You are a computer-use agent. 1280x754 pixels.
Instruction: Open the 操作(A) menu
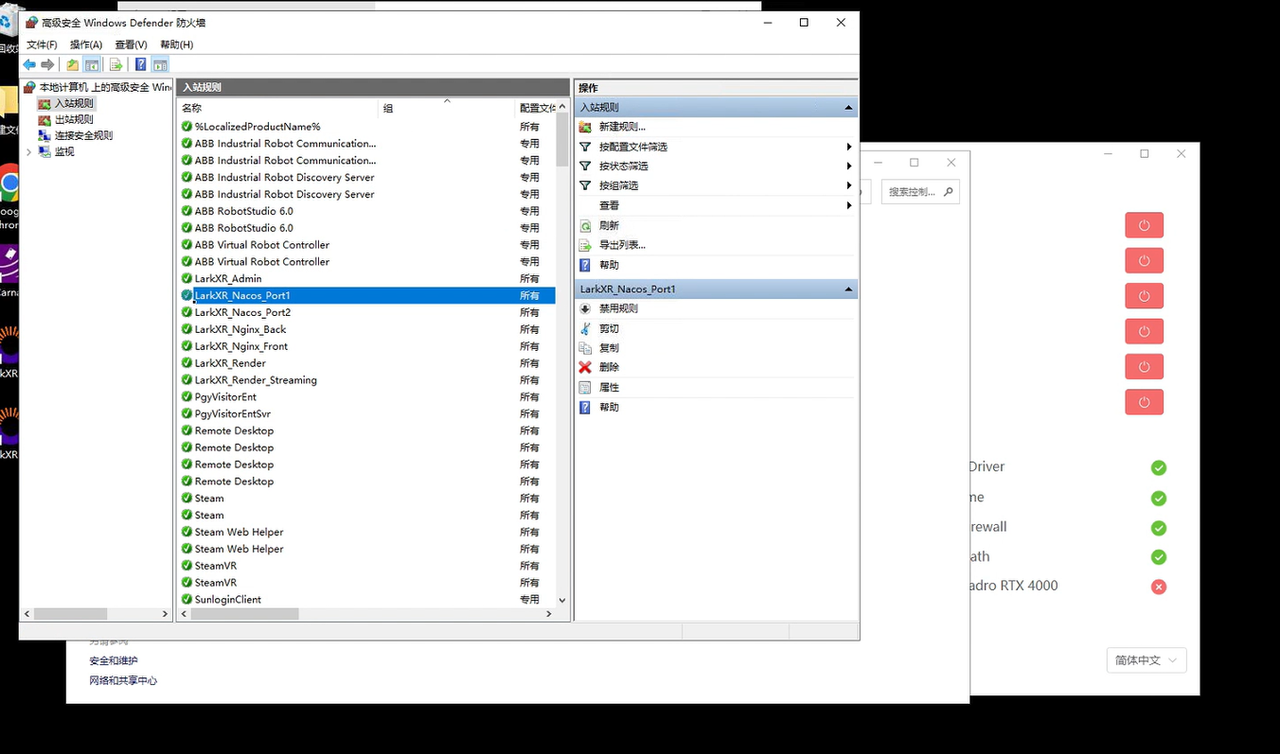pos(86,45)
